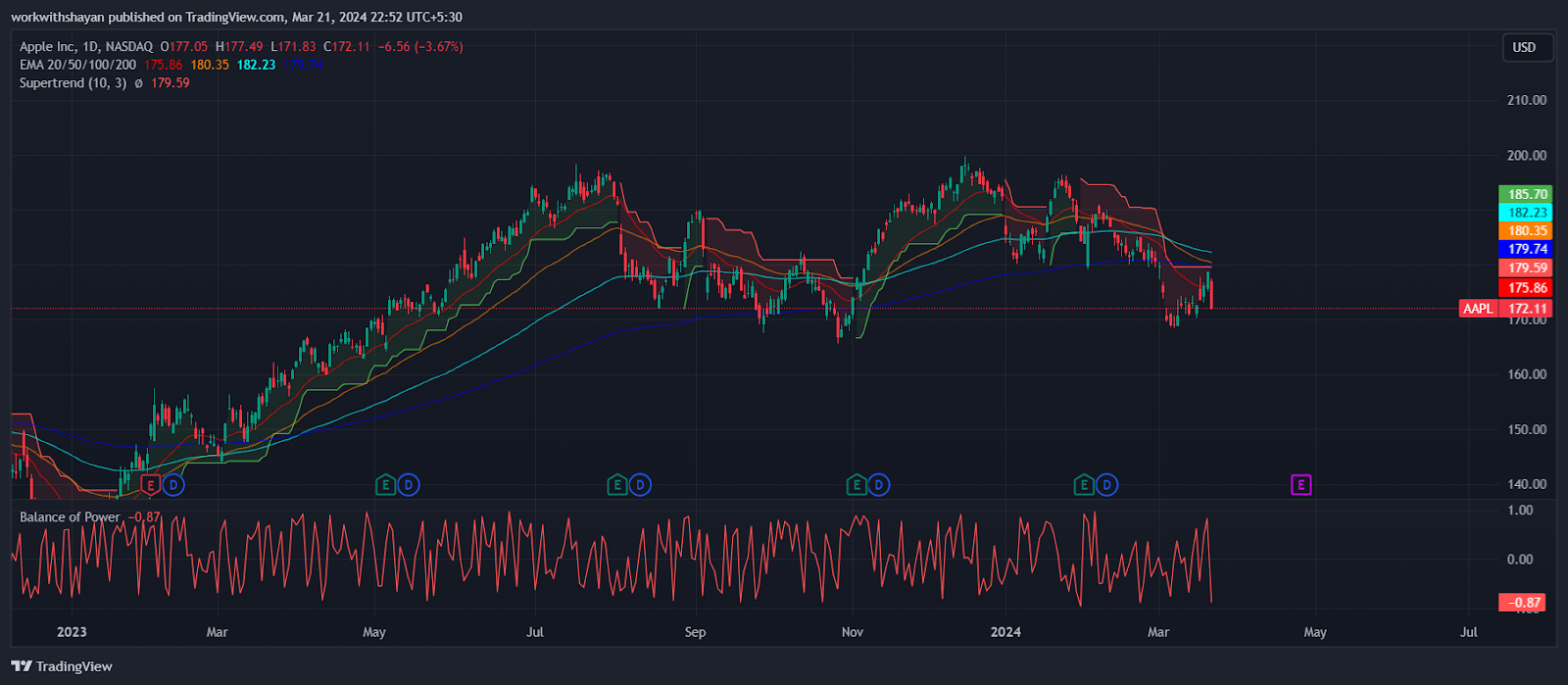Screen dimensions: 1568x685
Task: Click the 2023 time axis label
Action: click(72, 632)
